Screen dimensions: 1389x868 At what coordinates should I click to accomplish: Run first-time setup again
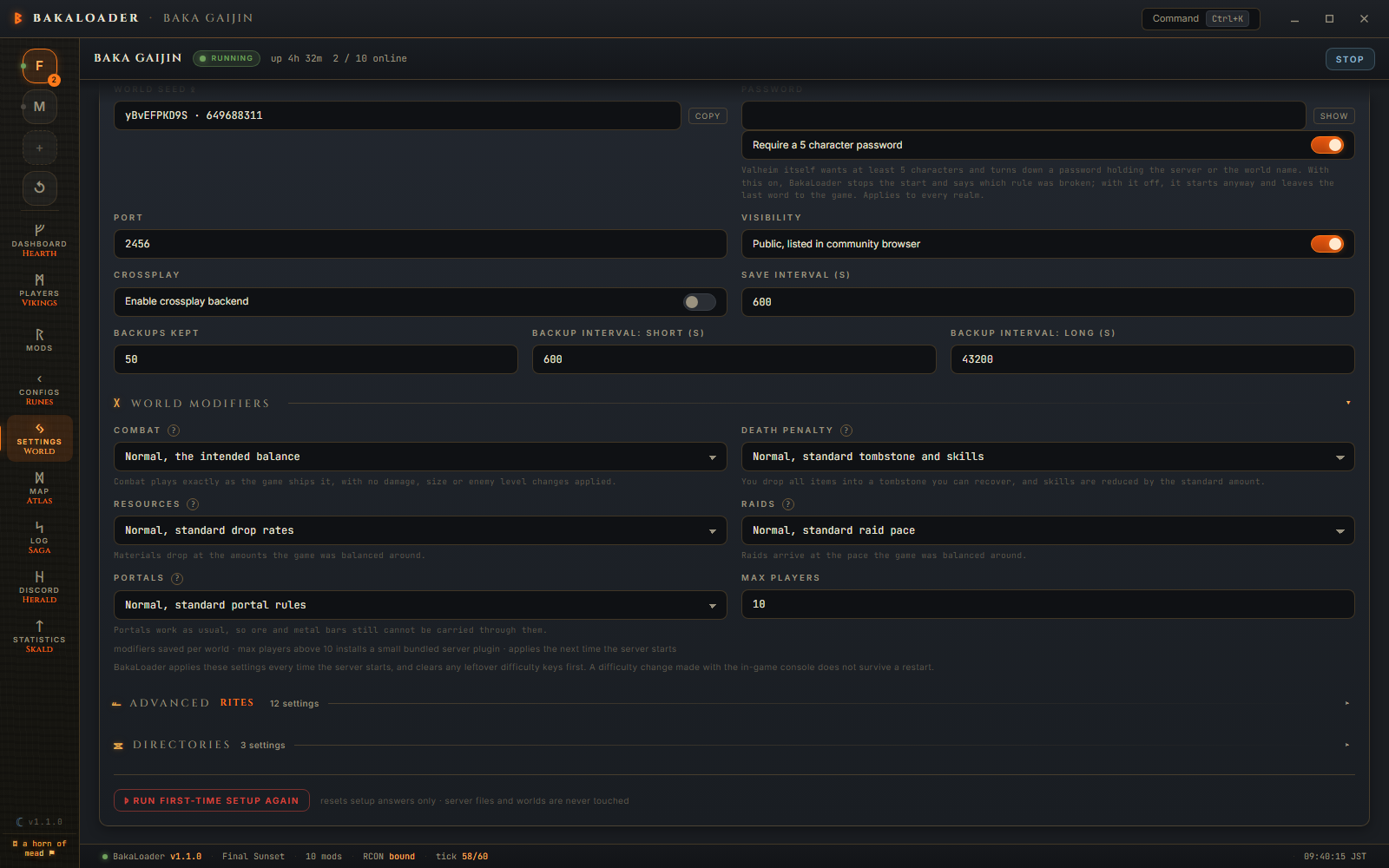[212, 800]
